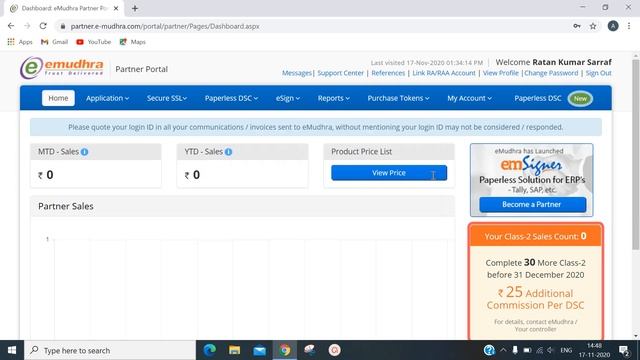
Task: Open the Chrome profile avatar
Action: pyautogui.click(x=613, y=26)
